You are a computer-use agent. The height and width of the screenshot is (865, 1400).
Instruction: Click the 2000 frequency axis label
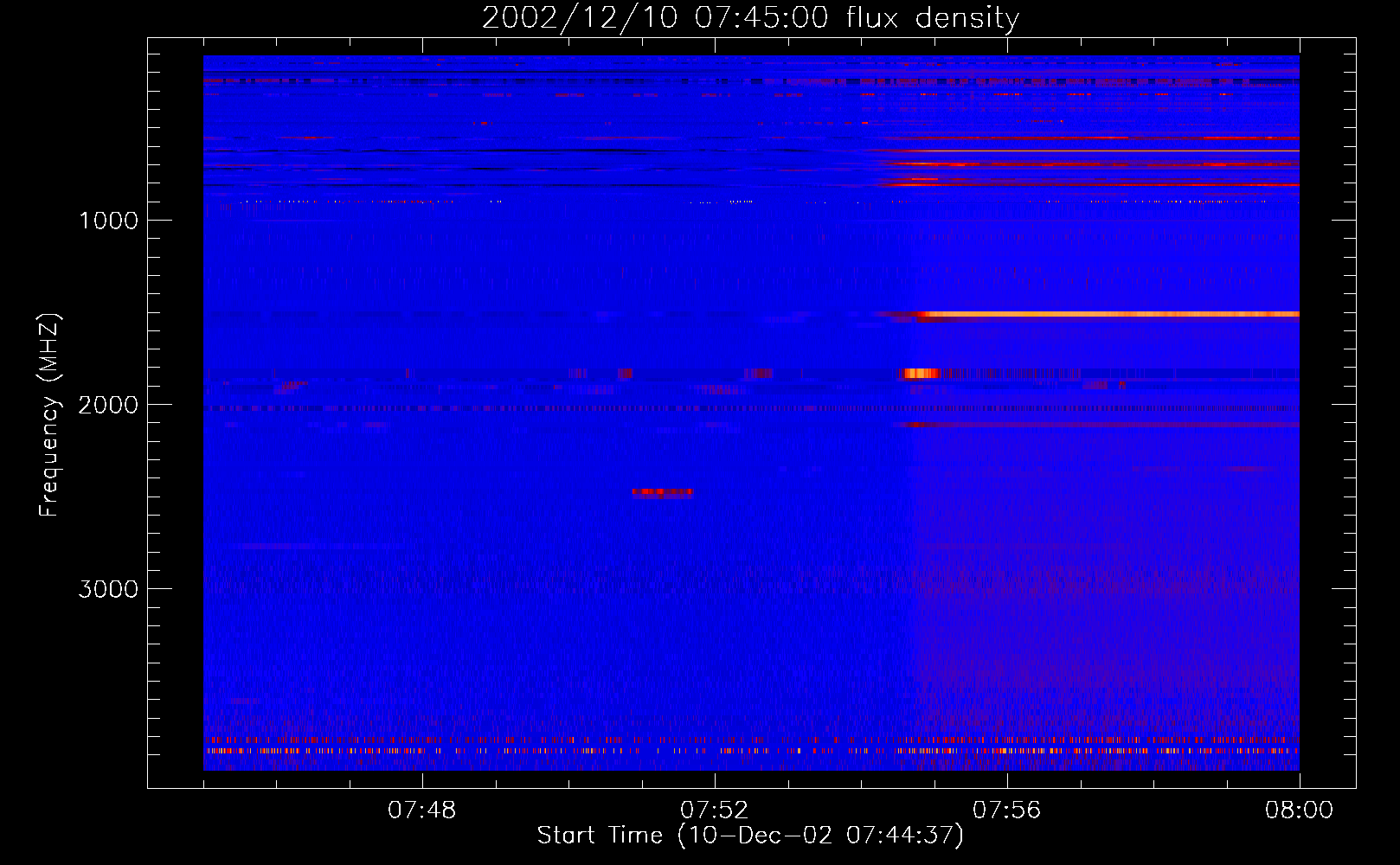(108, 405)
